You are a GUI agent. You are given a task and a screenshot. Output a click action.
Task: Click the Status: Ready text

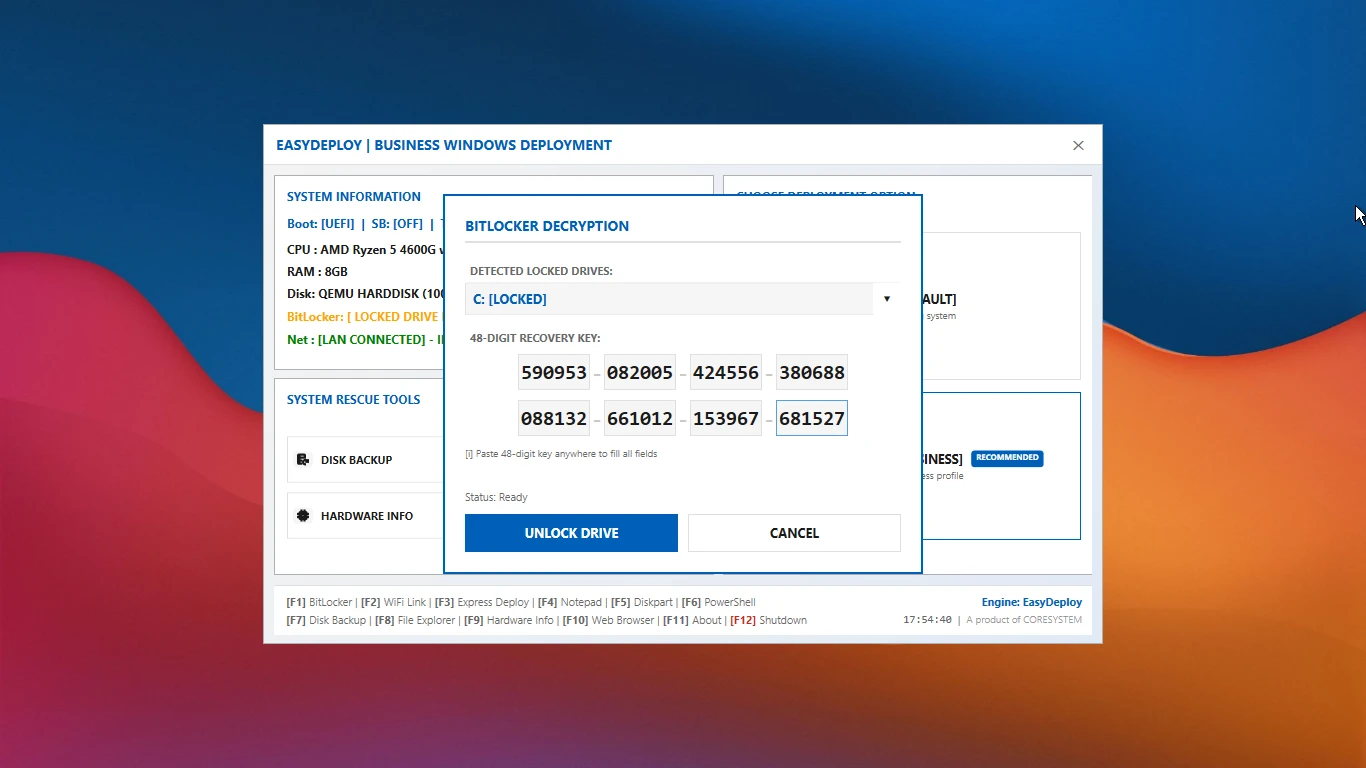[x=496, y=497]
